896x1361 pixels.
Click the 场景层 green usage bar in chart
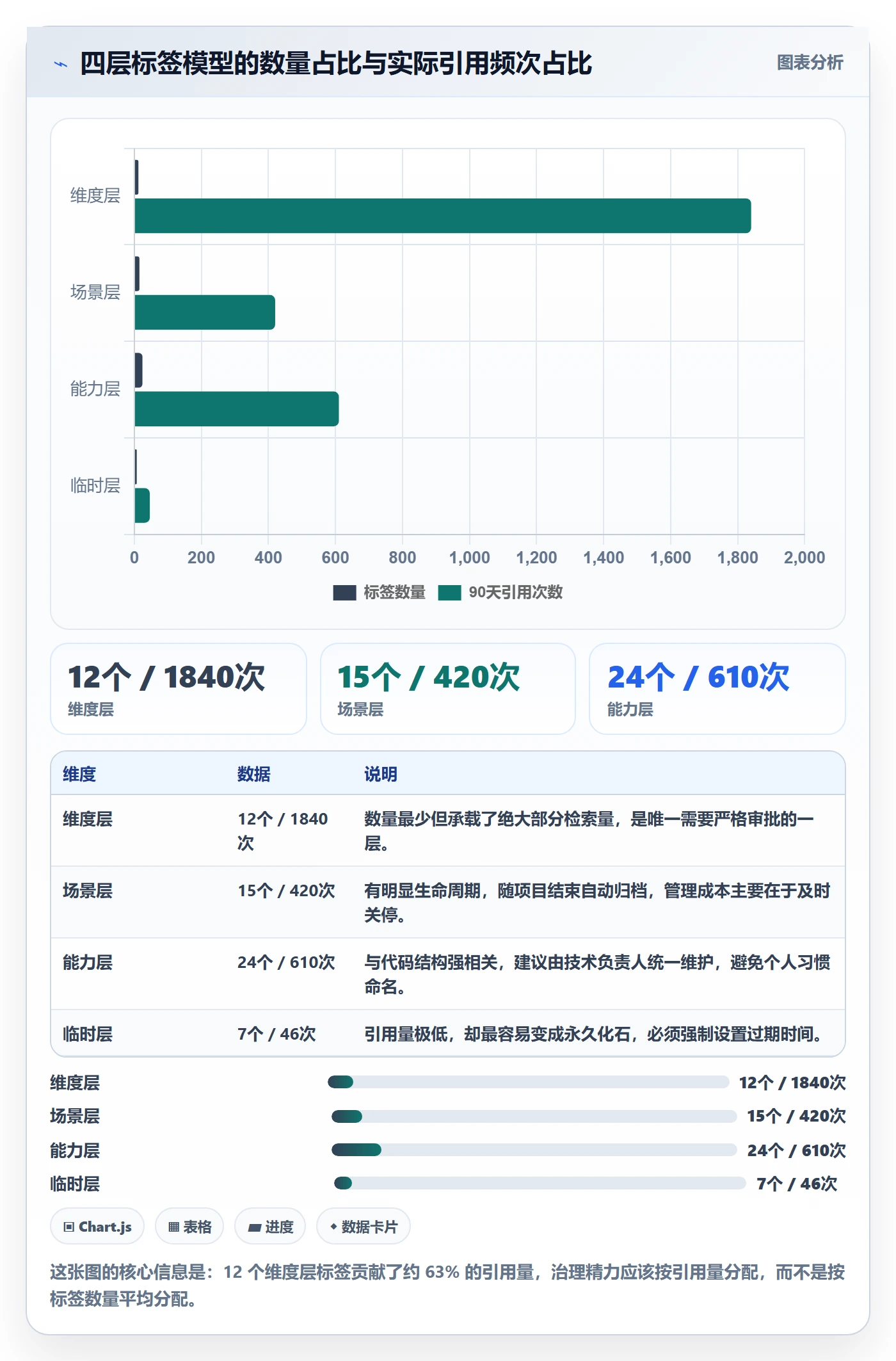[x=205, y=312]
